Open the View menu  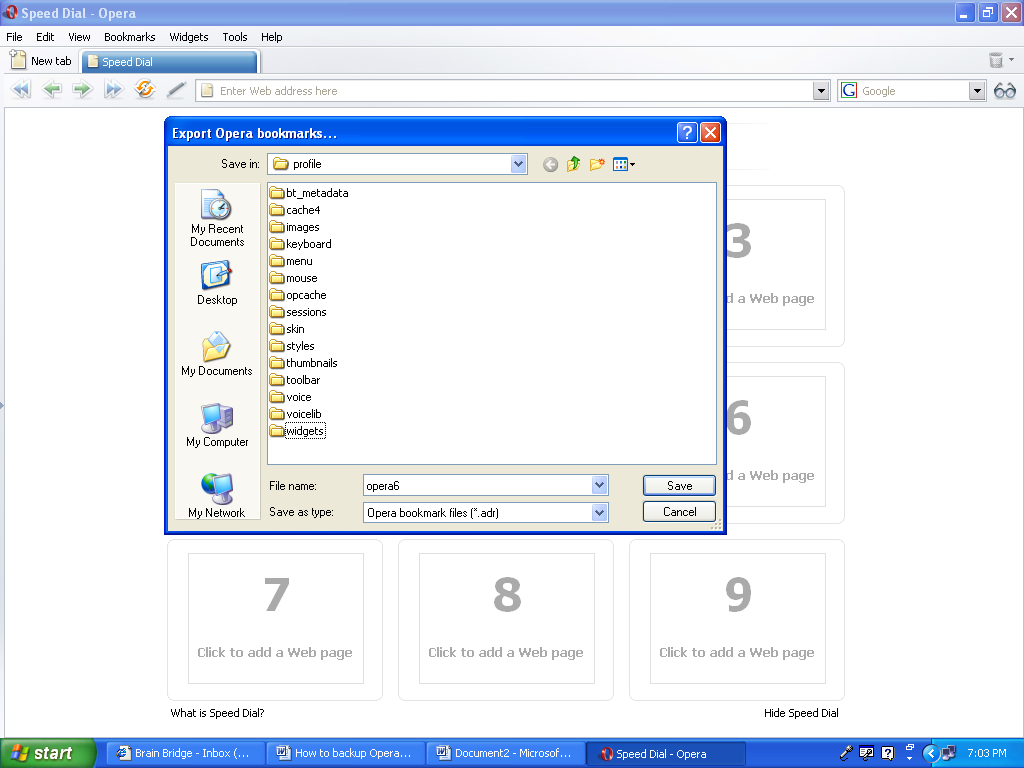click(x=79, y=37)
